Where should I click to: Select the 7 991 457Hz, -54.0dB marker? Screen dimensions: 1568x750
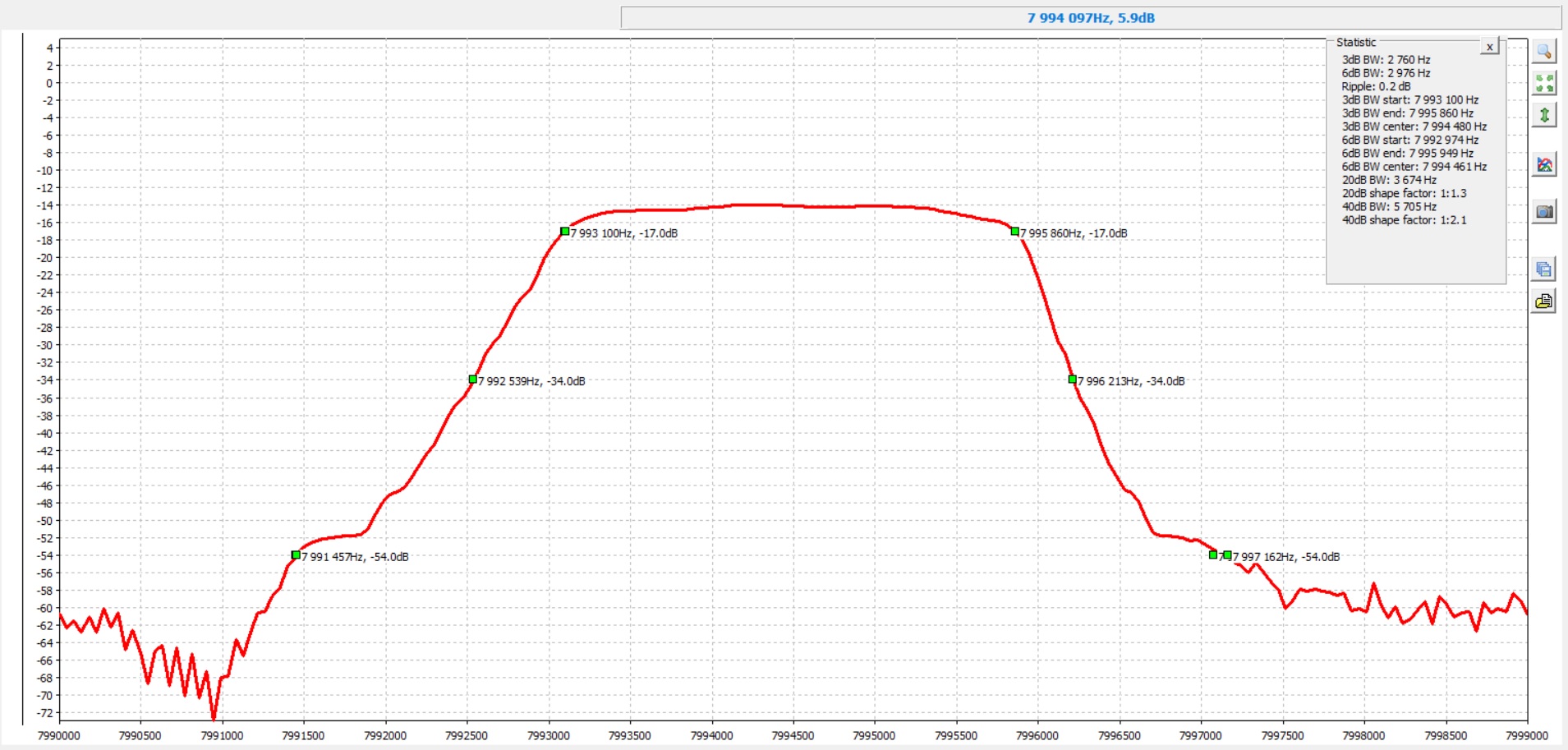[x=296, y=555]
